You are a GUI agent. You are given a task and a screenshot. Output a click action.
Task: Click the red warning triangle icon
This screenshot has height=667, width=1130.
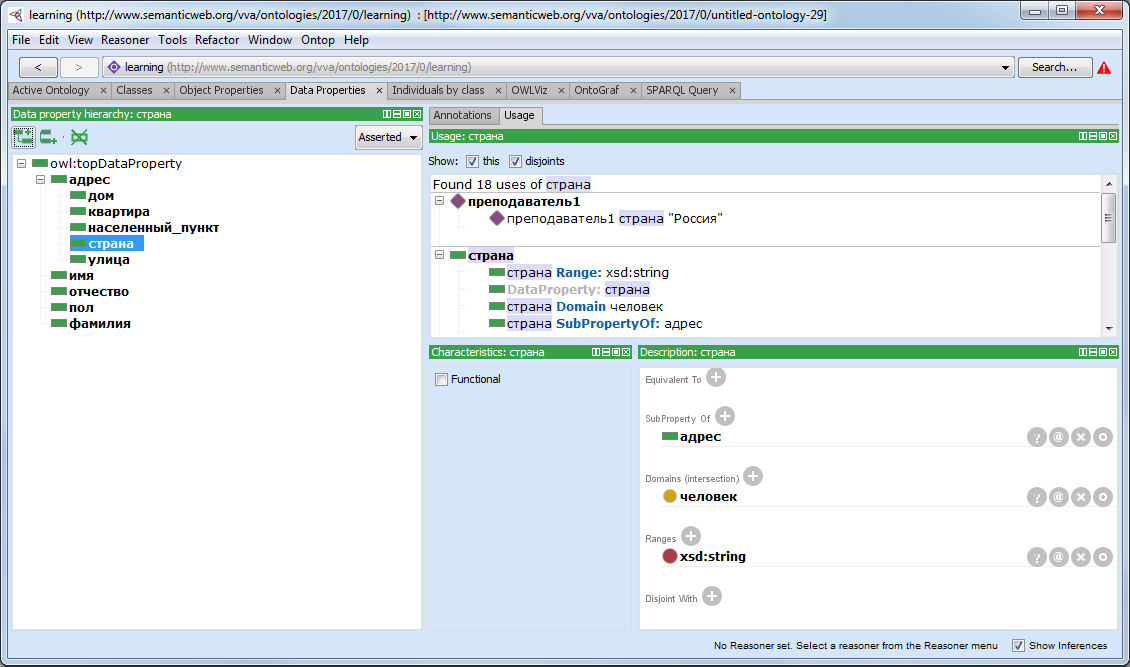[x=1104, y=68]
